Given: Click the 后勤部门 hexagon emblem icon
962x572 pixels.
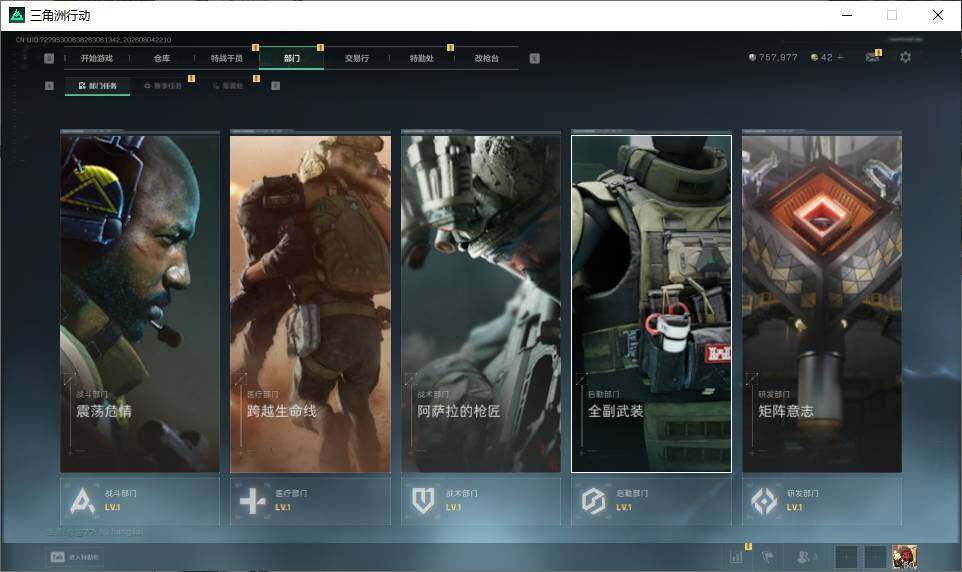Looking at the screenshot, I should point(593,501).
